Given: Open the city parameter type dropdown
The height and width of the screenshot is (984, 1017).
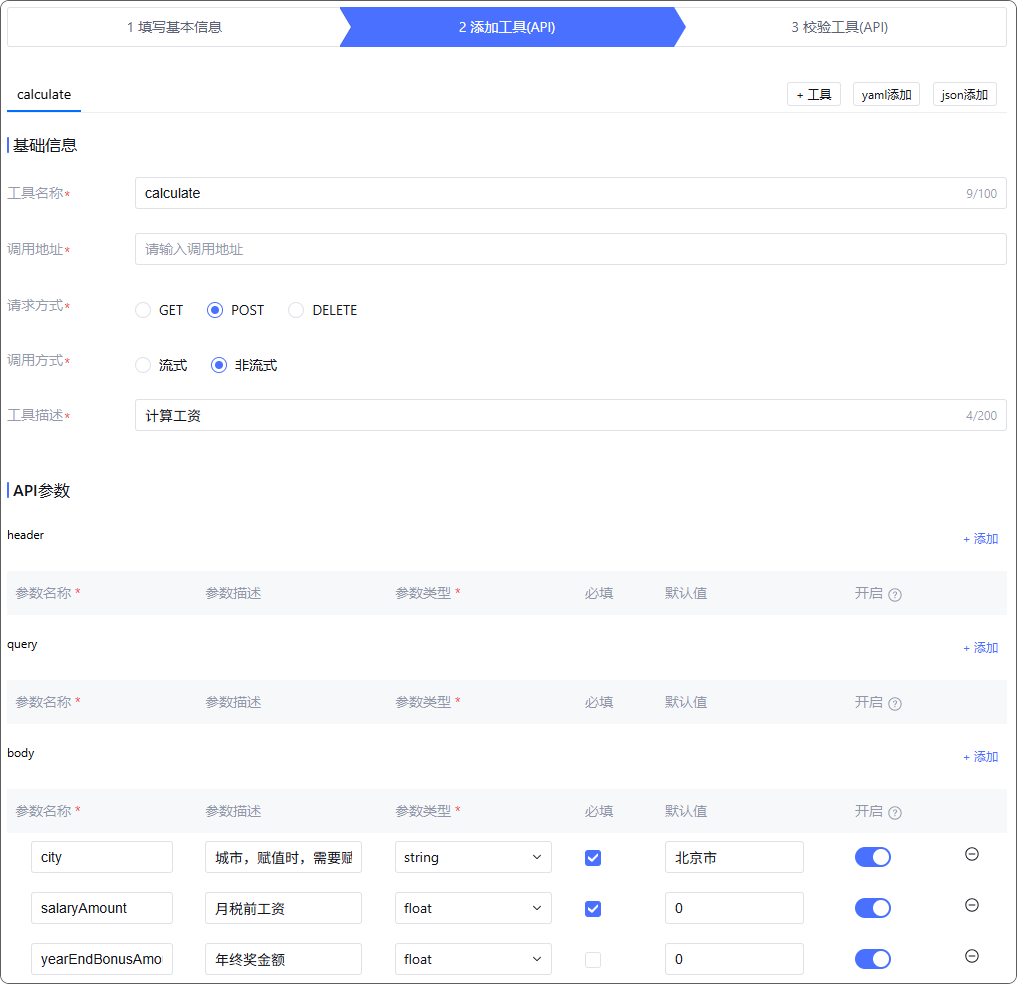Looking at the screenshot, I should pos(473,857).
